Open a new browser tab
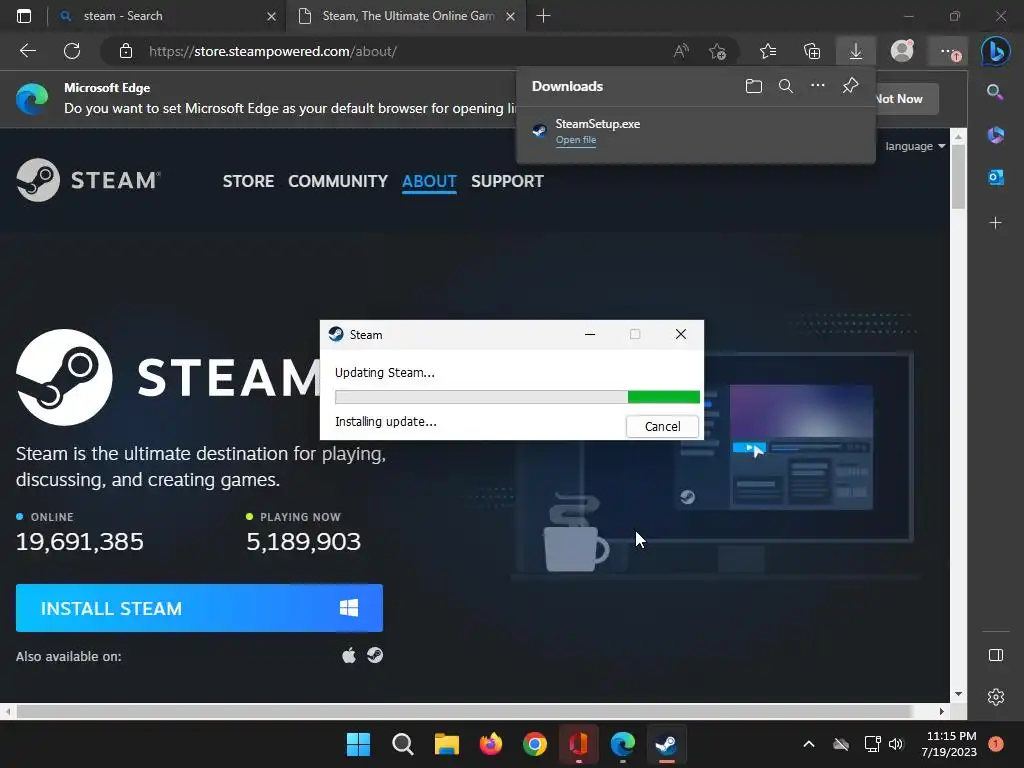 click(x=543, y=16)
